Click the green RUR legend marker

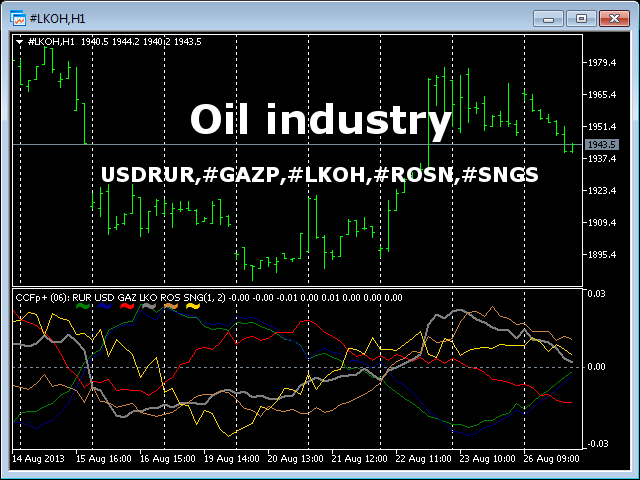coord(83,306)
